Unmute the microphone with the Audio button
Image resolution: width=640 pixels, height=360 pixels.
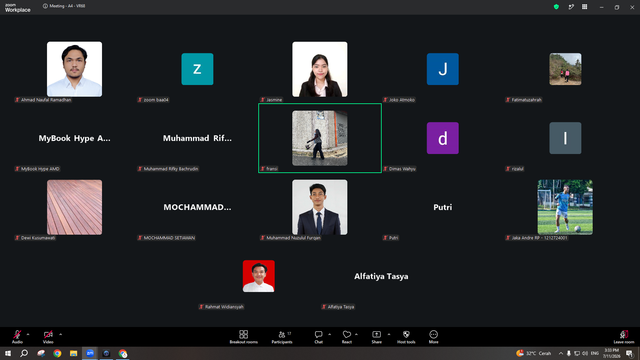coord(17,337)
